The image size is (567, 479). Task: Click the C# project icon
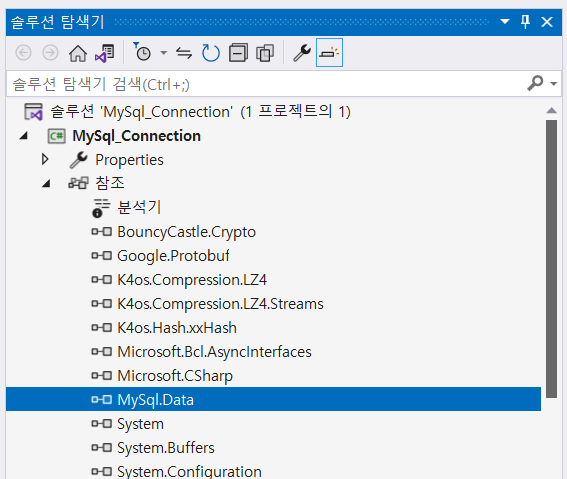pyautogui.click(x=56, y=136)
